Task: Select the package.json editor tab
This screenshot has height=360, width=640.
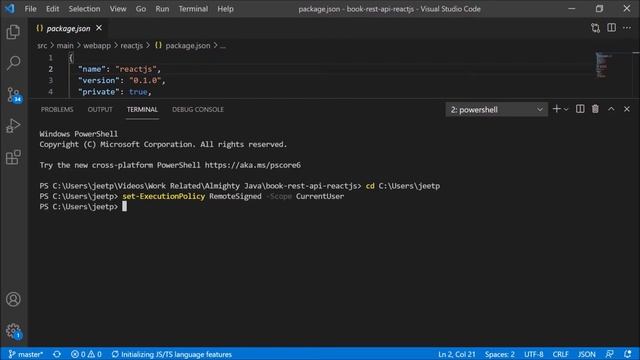Action: coord(68,28)
